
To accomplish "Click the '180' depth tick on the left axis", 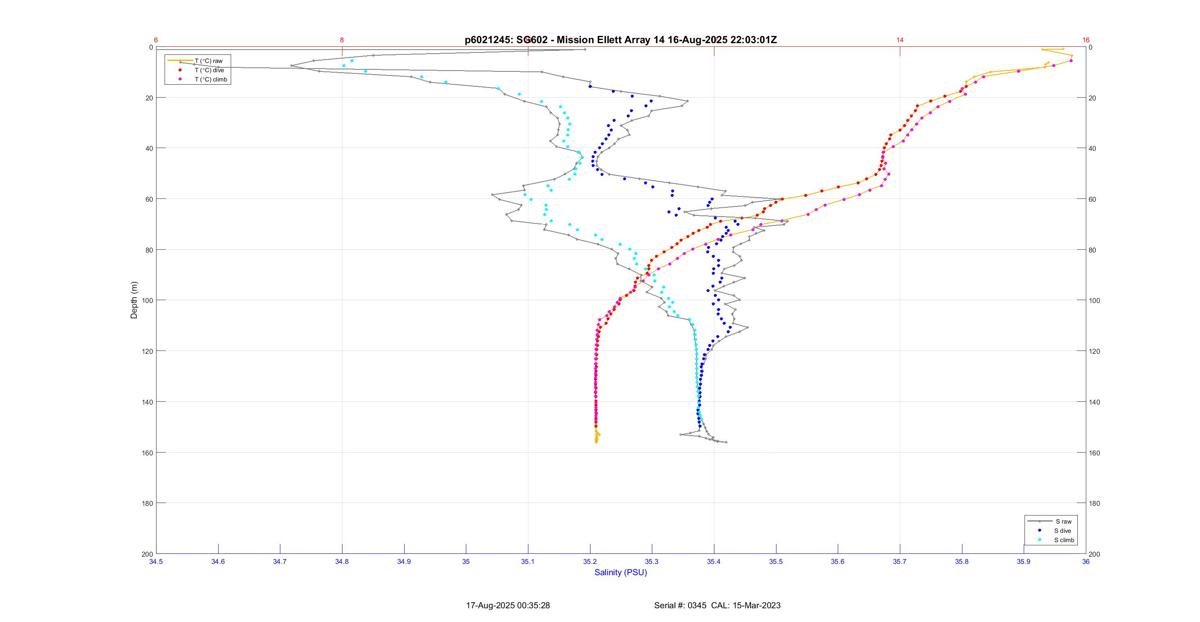I will (146, 503).
